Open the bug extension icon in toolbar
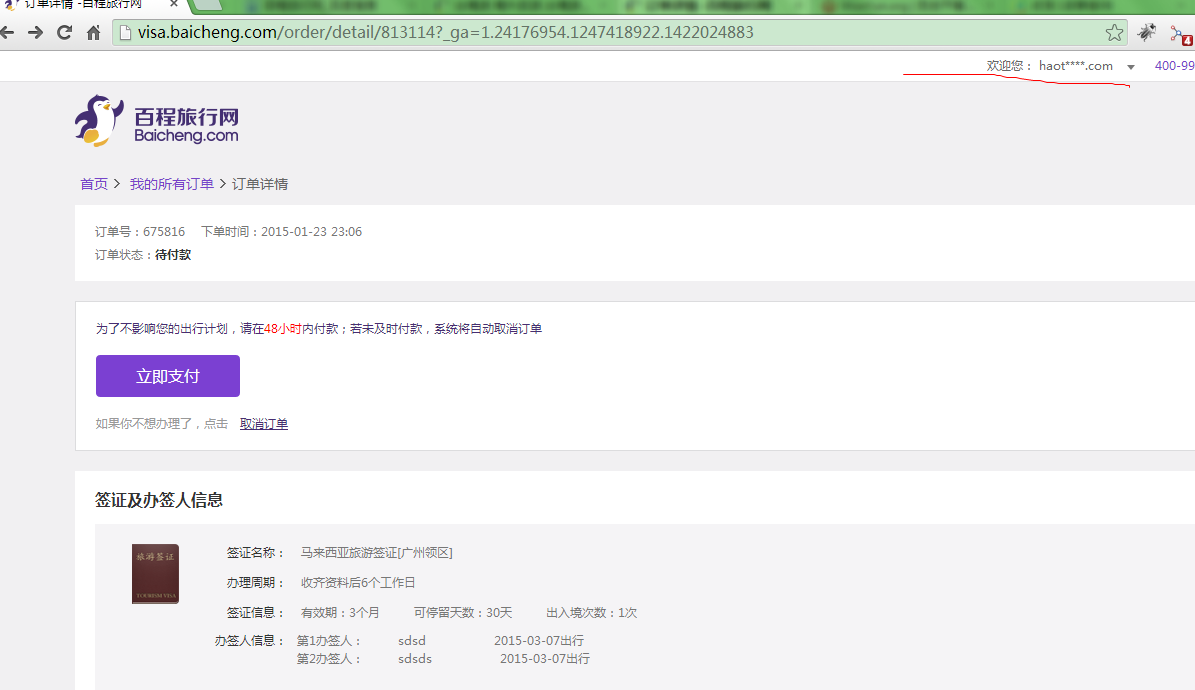The width and height of the screenshot is (1195, 690). [1146, 33]
